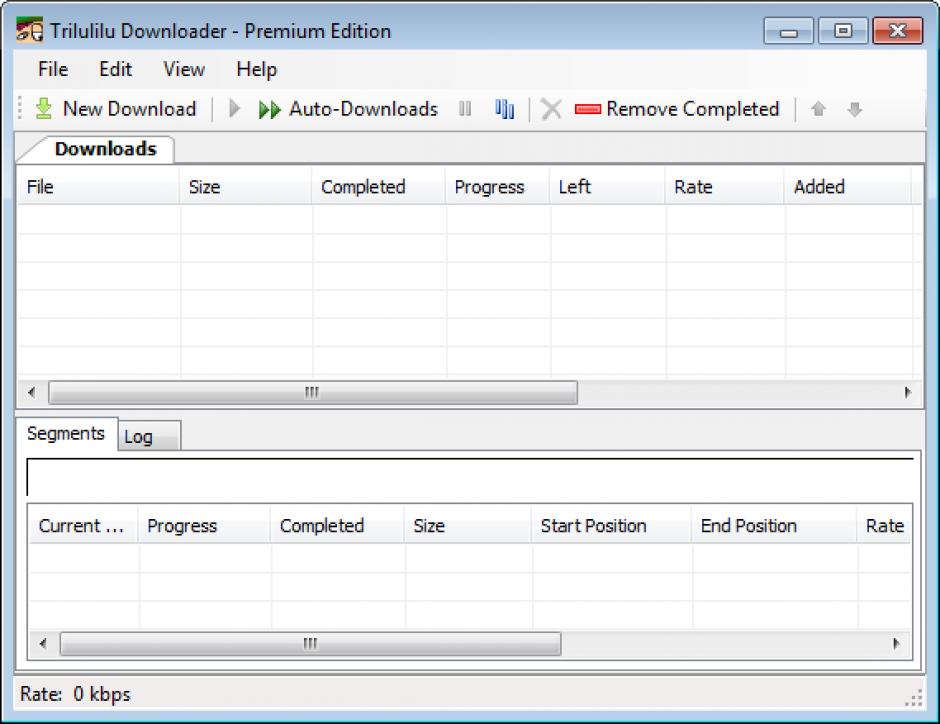The height and width of the screenshot is (724, 940).
Task: Click the Pause icon in toolbar
Action: click(x=465, y=109)
